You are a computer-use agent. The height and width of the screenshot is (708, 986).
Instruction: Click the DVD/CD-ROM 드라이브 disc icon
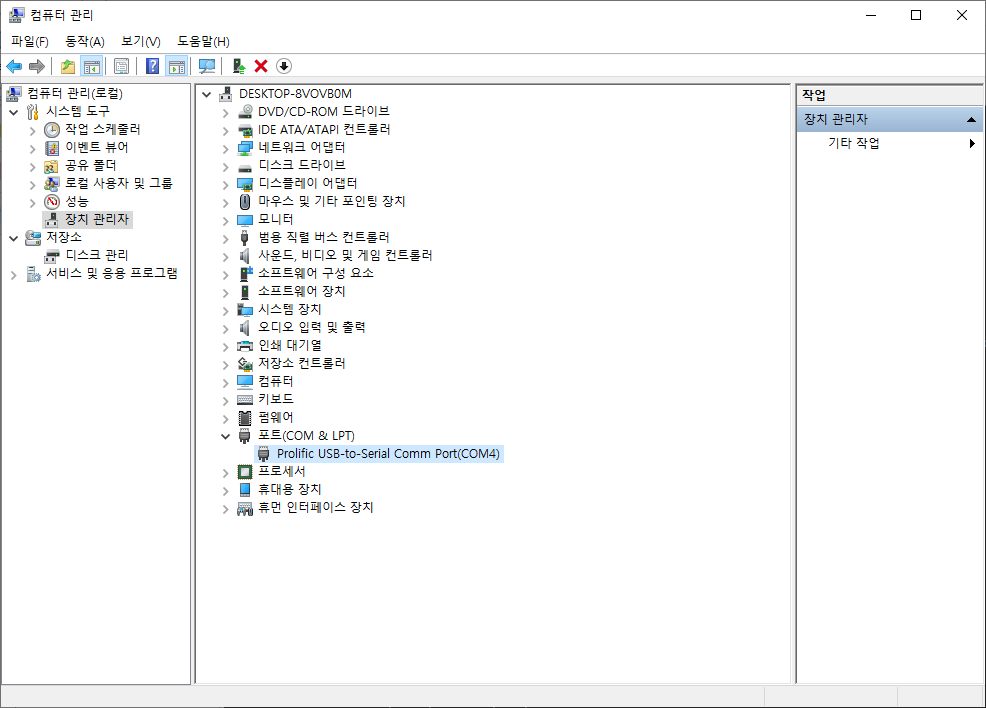(x=245, y=111)
